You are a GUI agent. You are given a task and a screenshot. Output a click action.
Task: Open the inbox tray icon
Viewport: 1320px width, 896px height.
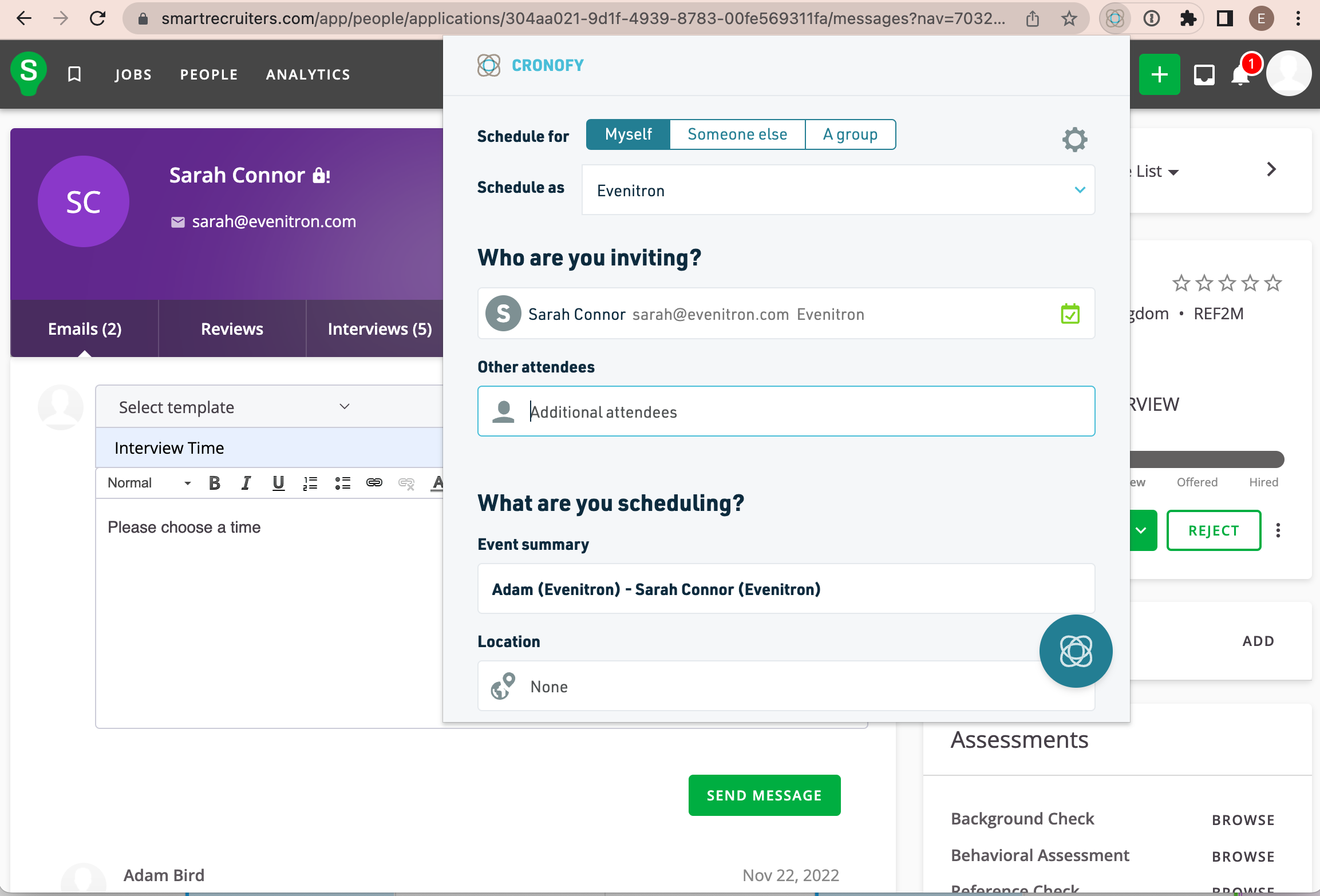coord(1204,75)
